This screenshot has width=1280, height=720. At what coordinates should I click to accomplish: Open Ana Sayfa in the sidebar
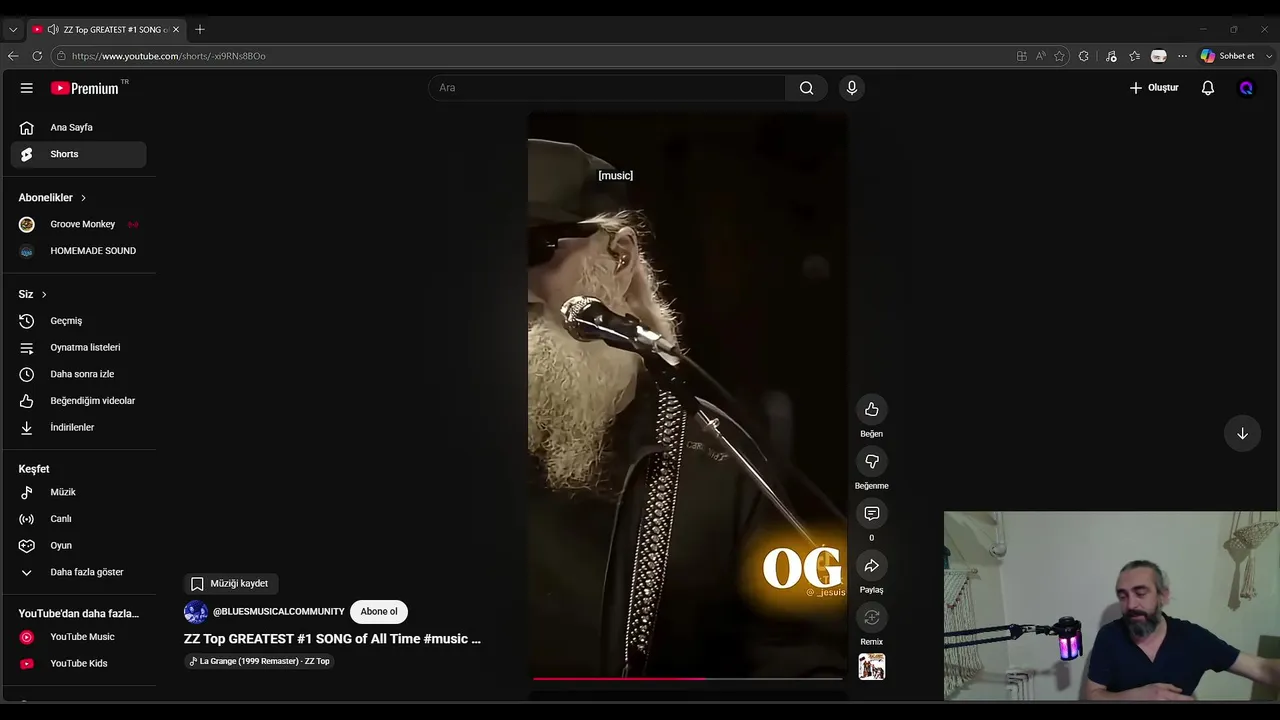[x=79, y=127]
